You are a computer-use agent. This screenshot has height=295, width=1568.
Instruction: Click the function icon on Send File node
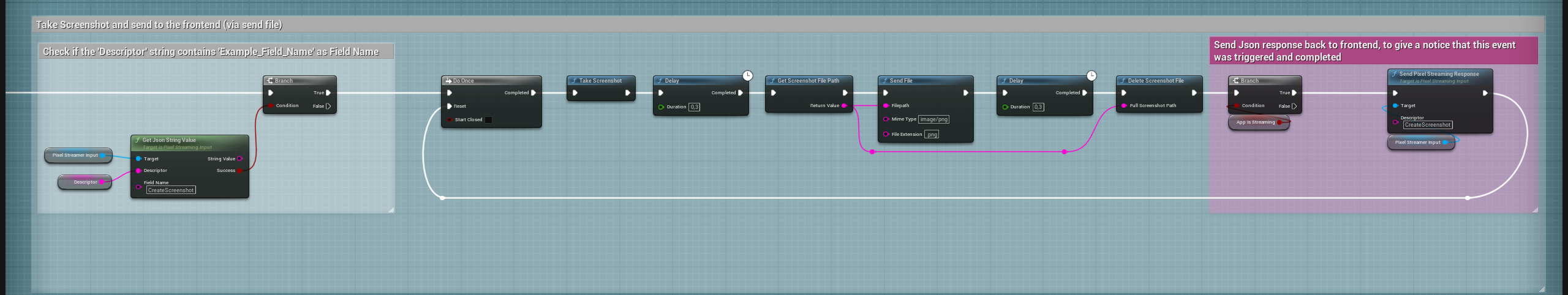tap(884, 81)
